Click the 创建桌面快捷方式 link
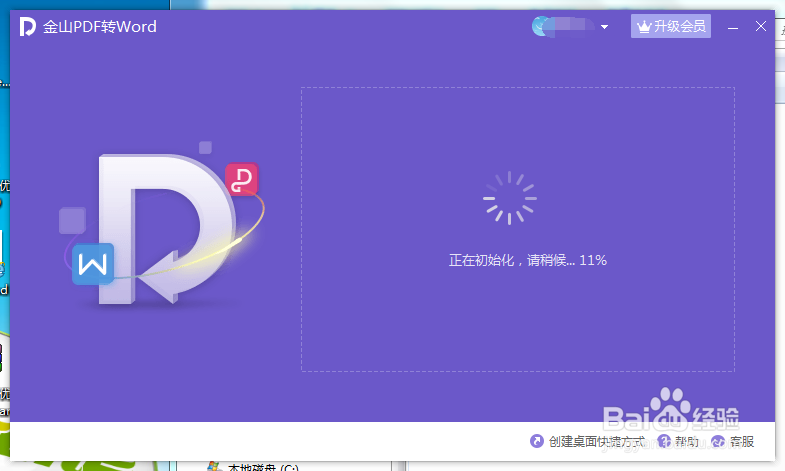 (x=596, y=441)
